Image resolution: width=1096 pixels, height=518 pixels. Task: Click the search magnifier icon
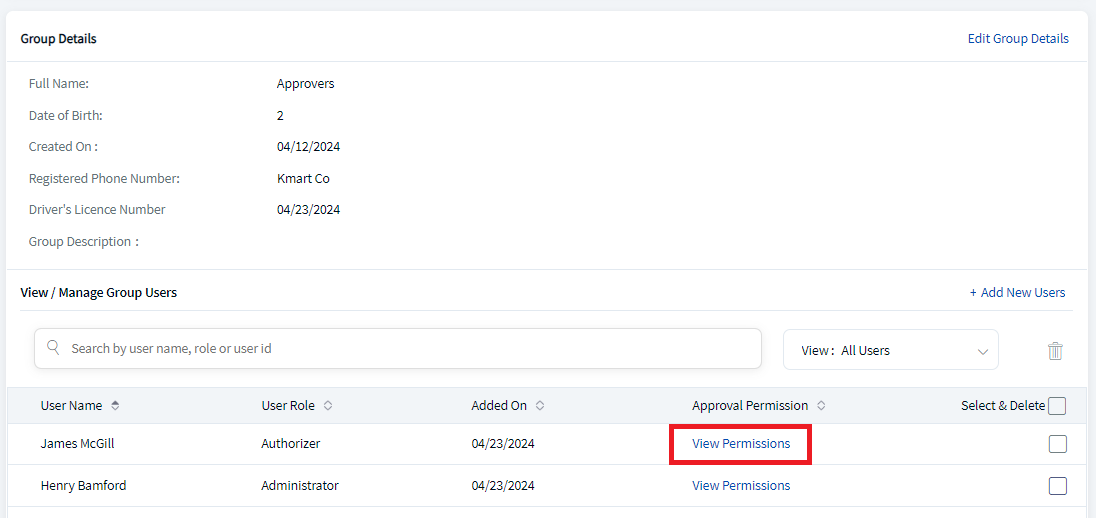coord(52,347)
